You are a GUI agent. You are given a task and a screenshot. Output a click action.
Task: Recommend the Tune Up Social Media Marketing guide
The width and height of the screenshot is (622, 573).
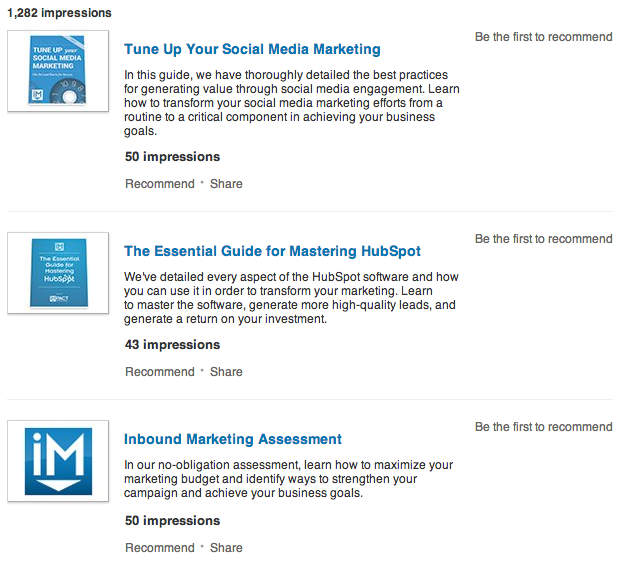[159, 184]
